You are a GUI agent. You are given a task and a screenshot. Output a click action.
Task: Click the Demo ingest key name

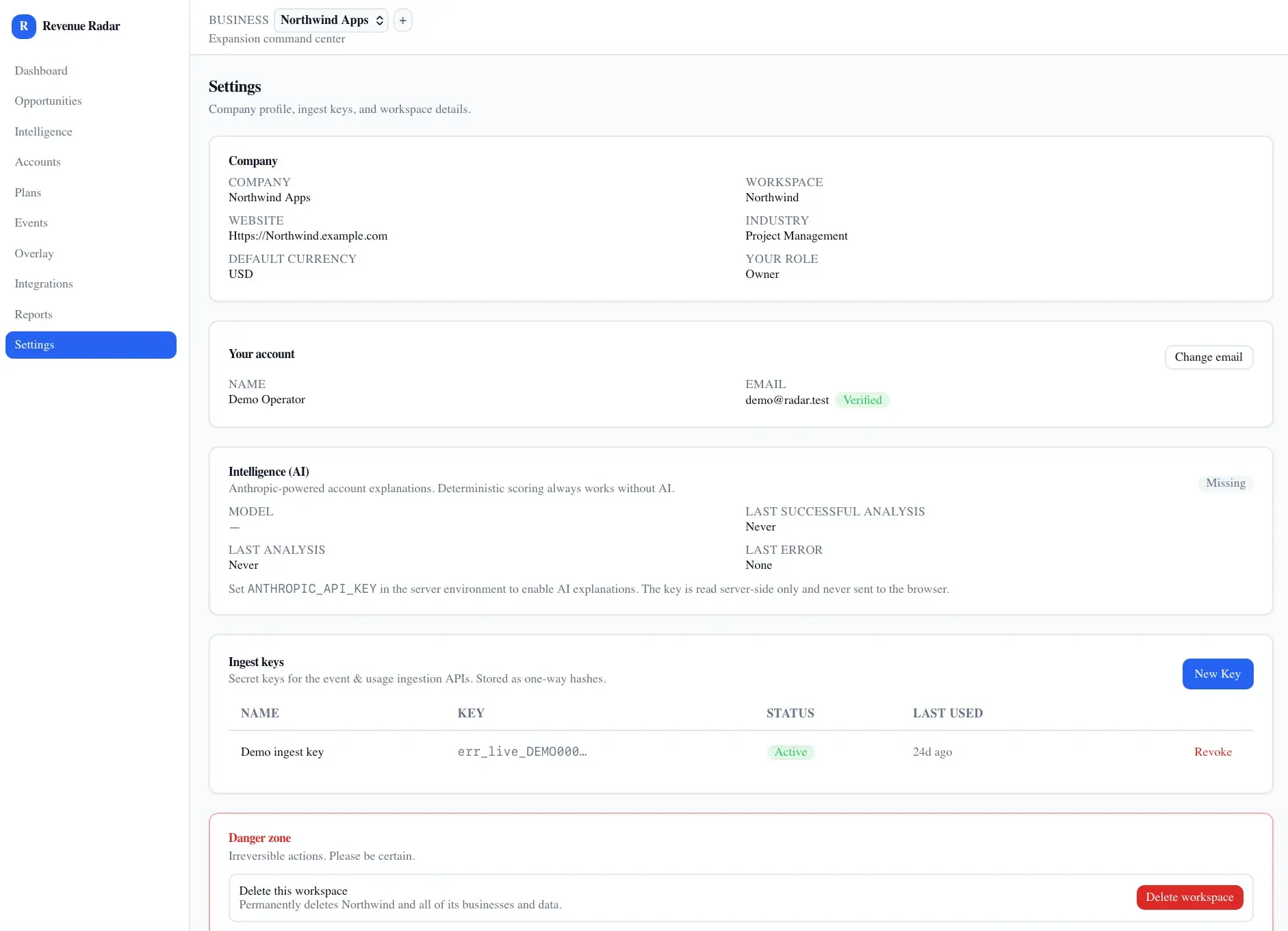(282, 752)
